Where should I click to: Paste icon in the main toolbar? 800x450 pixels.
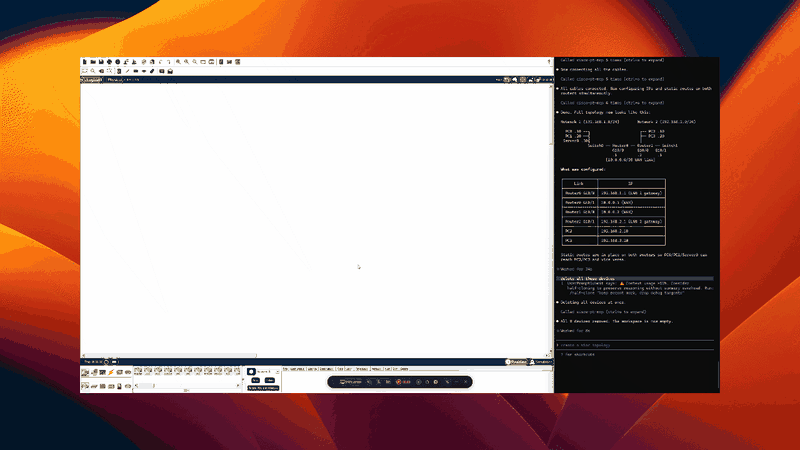click(x=152, y=62)
